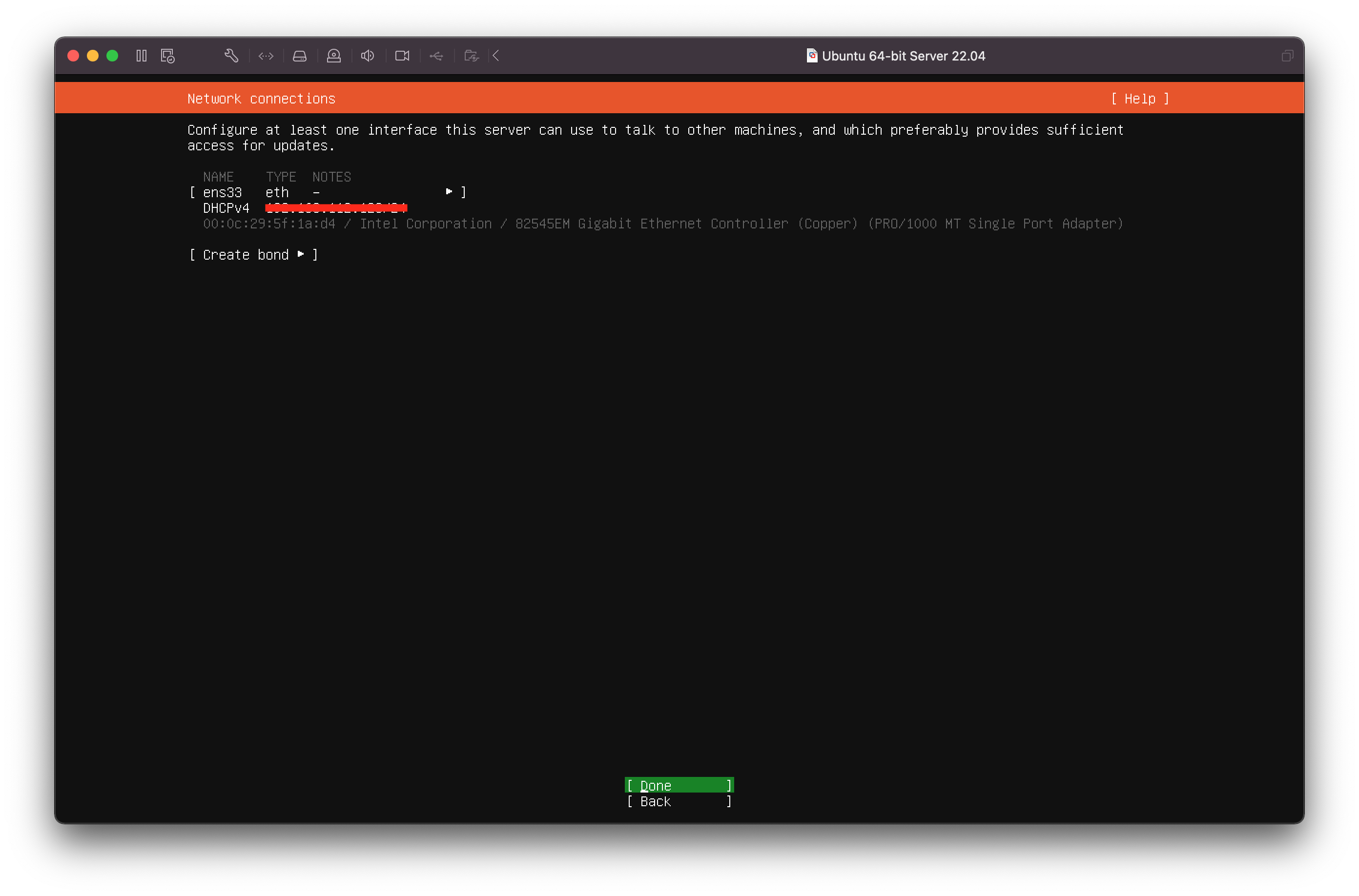Pause the virtual machine
Image resolution: width=1359 pixels, height=896 pixels.
[x=141, y=56]
